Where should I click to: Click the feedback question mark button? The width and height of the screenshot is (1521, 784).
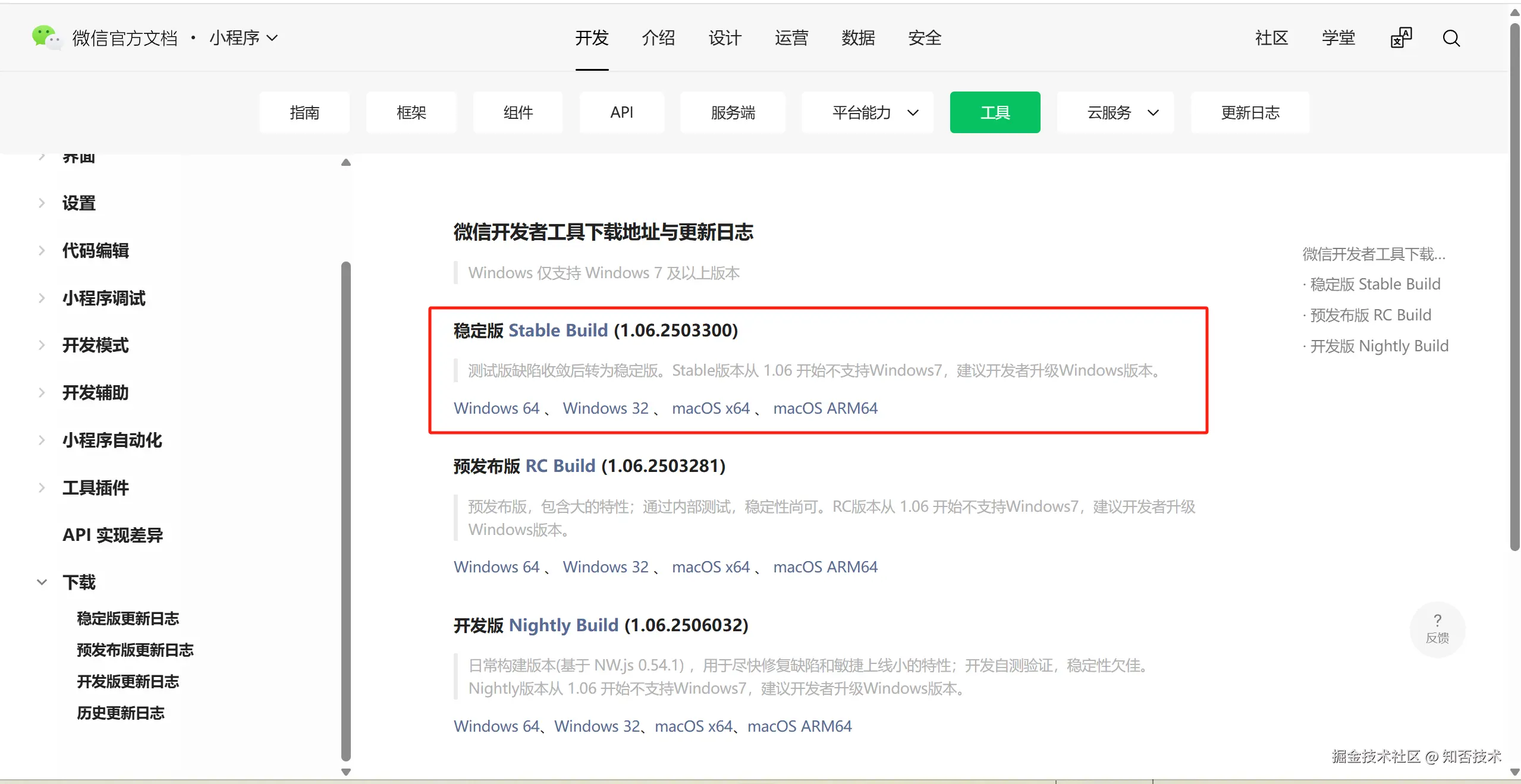[1437, 629]
